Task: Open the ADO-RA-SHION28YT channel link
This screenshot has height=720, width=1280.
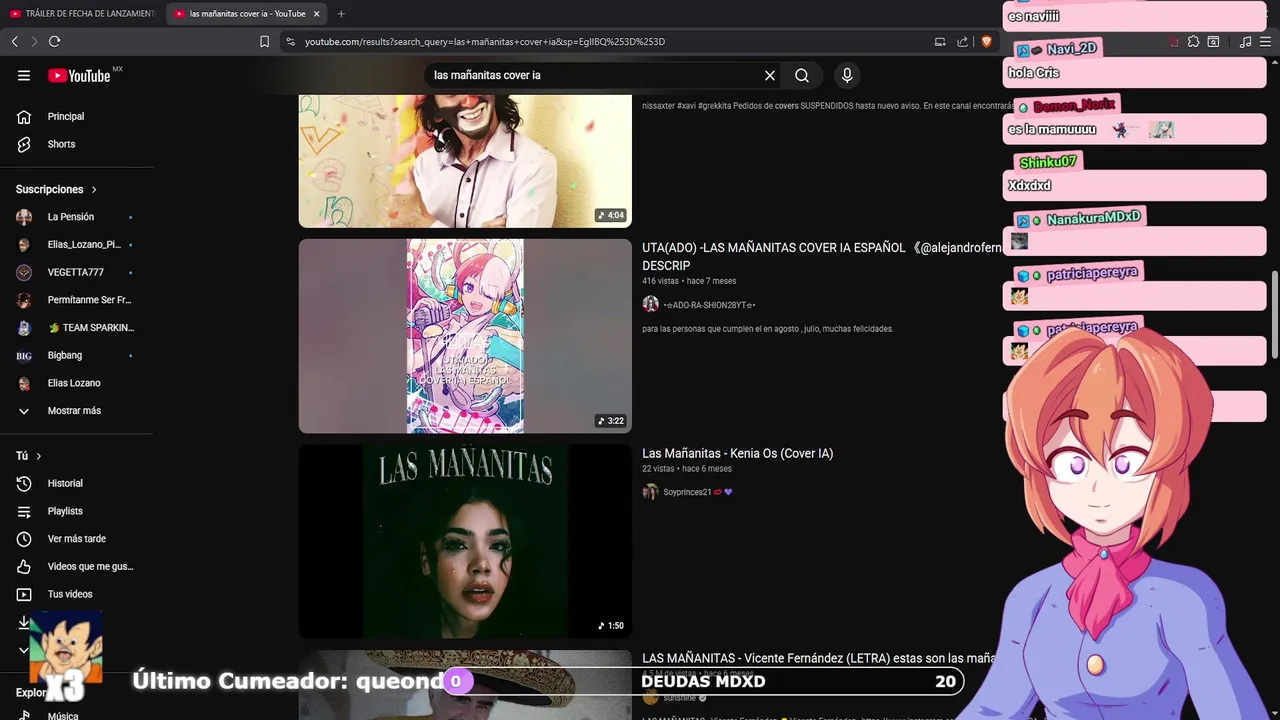Action: coord(709,305)
